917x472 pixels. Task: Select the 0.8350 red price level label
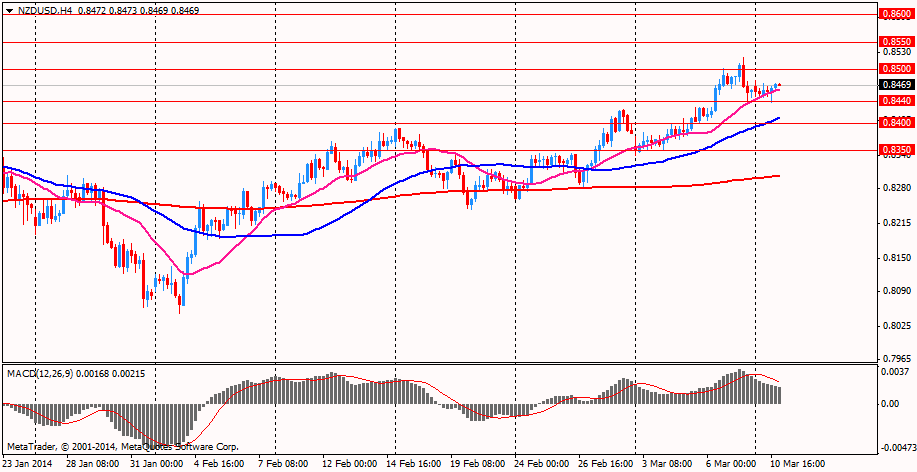(x=895, y=150)
